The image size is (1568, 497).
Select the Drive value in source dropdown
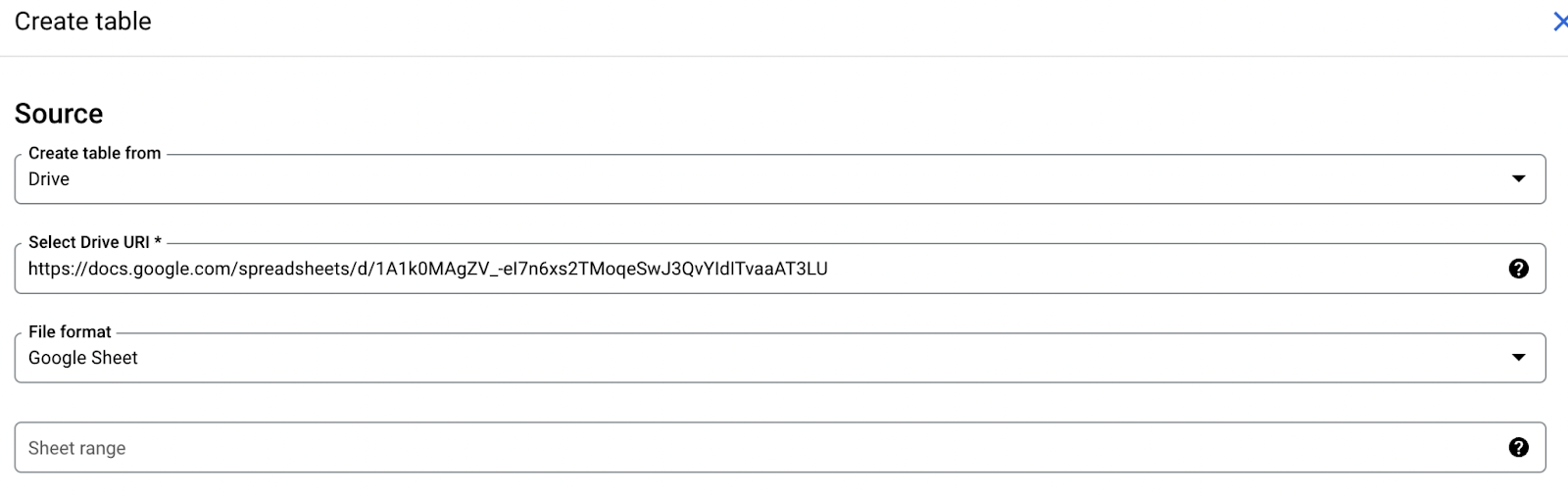[49, 179]
